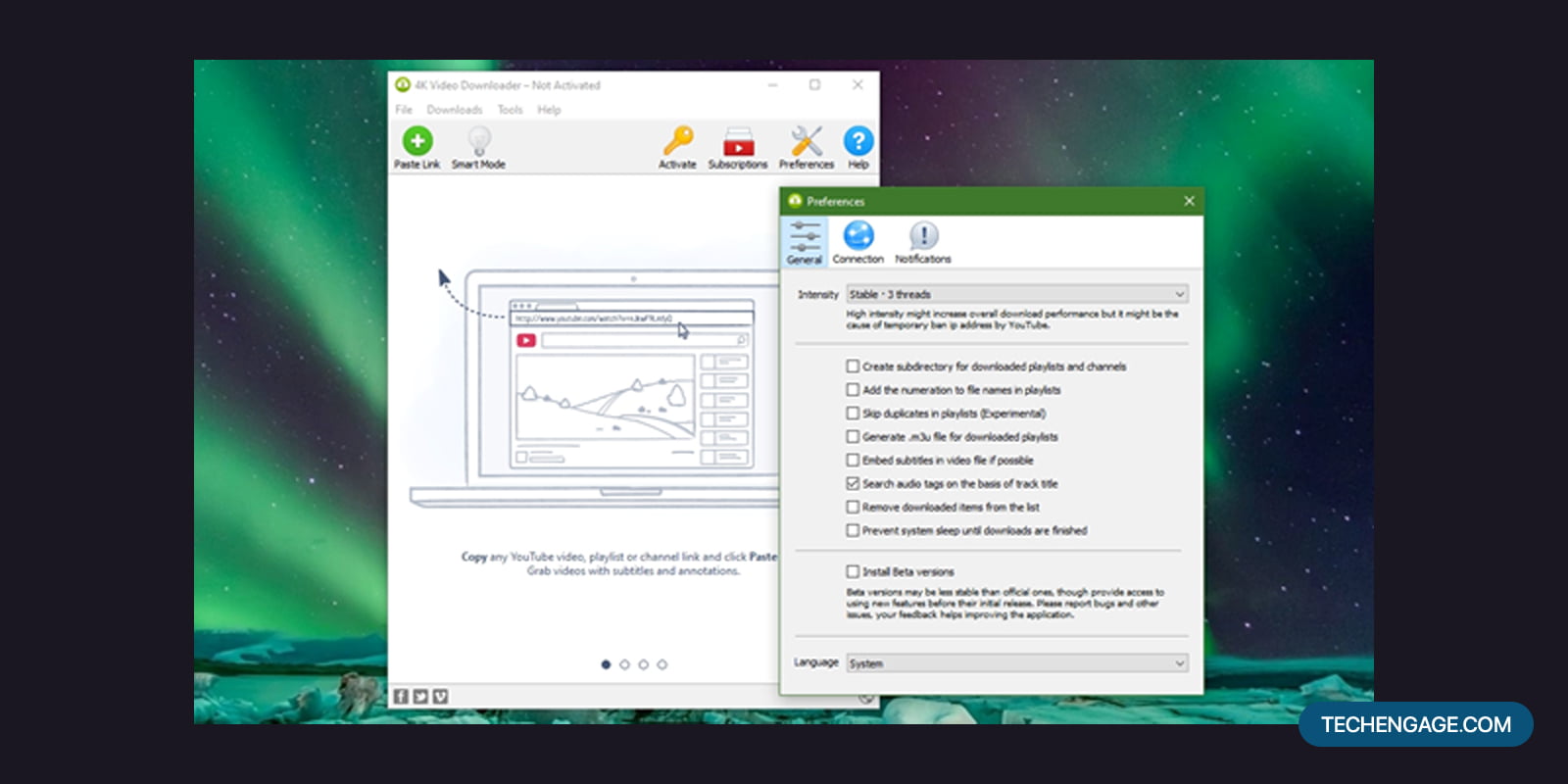The height and width of the screenshot is (784, 1568).
Task: Click the Twitter icon in bottom bar
Action: [x=420, y=697]
